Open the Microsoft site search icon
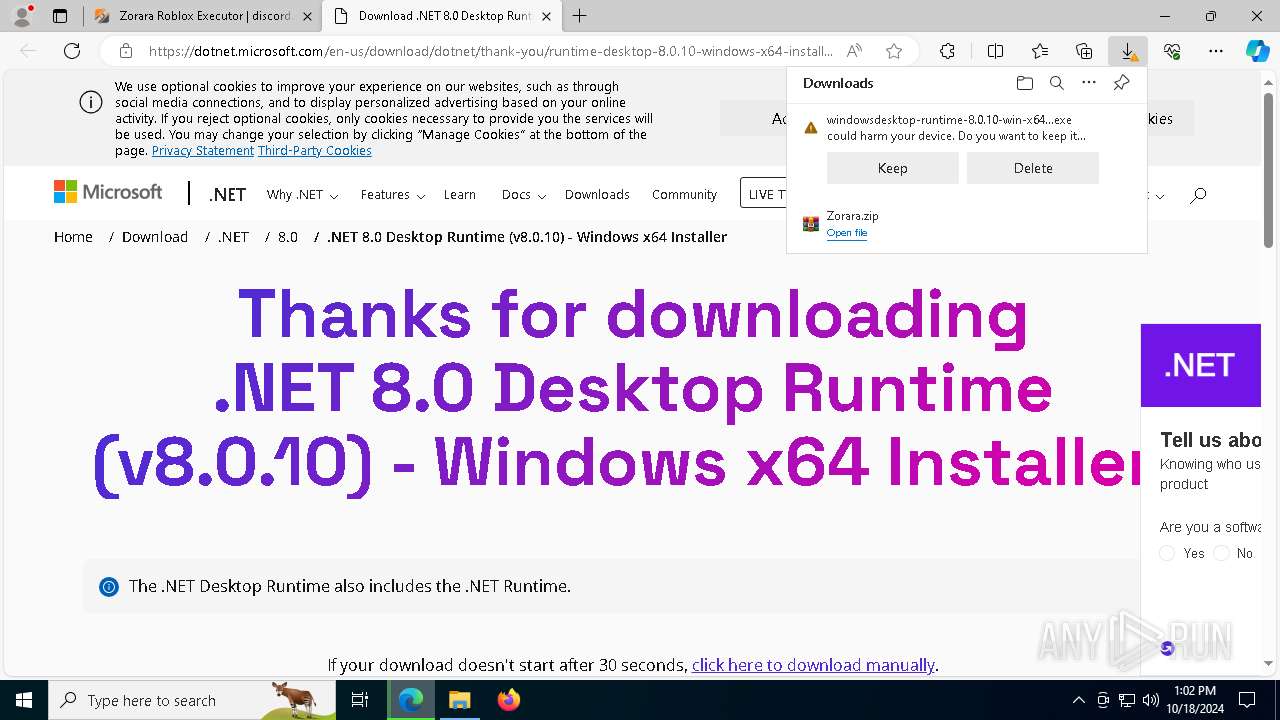 point(1198,195)
